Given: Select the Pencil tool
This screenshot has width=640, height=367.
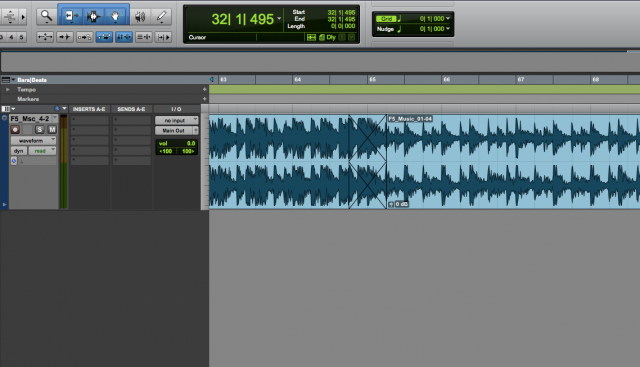Looking at the screenshot, I should 161,17.
